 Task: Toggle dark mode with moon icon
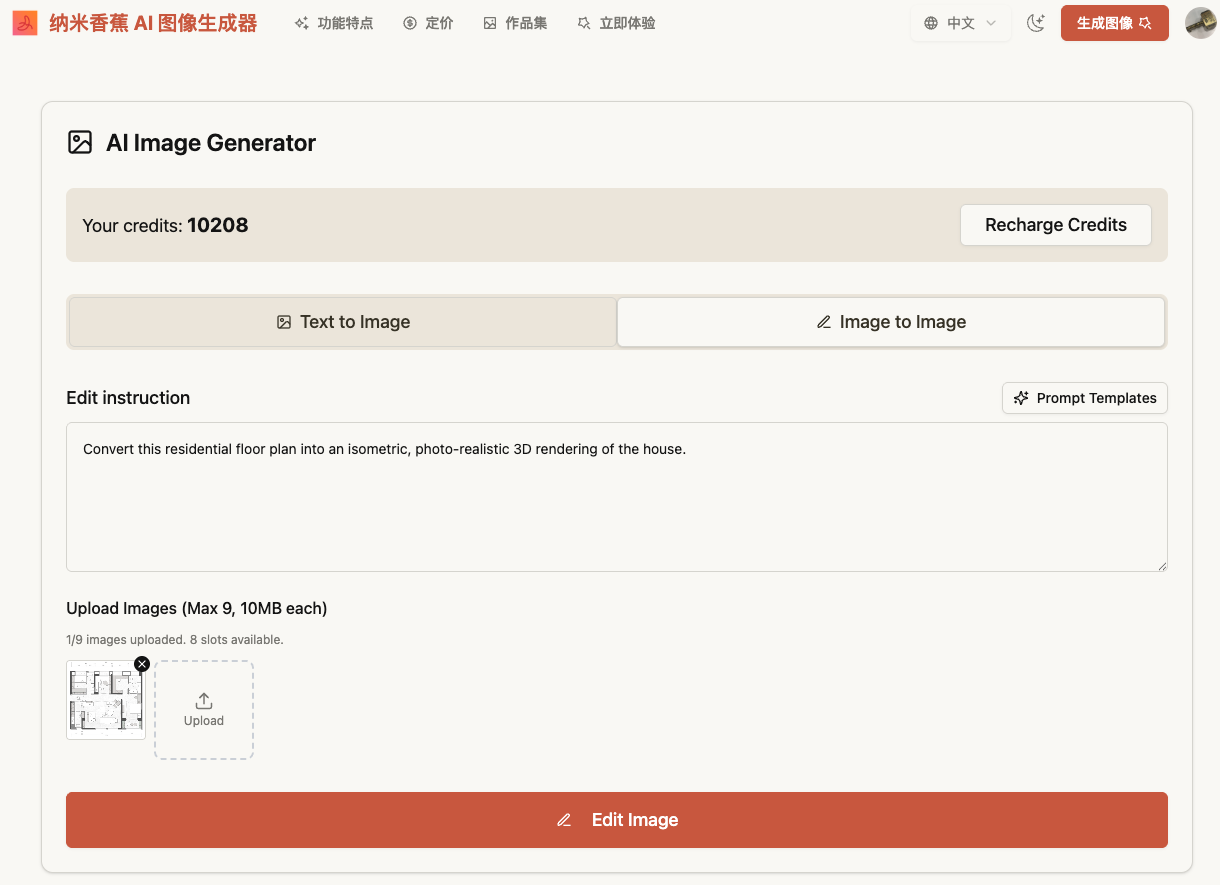(x=1036, y=23)
